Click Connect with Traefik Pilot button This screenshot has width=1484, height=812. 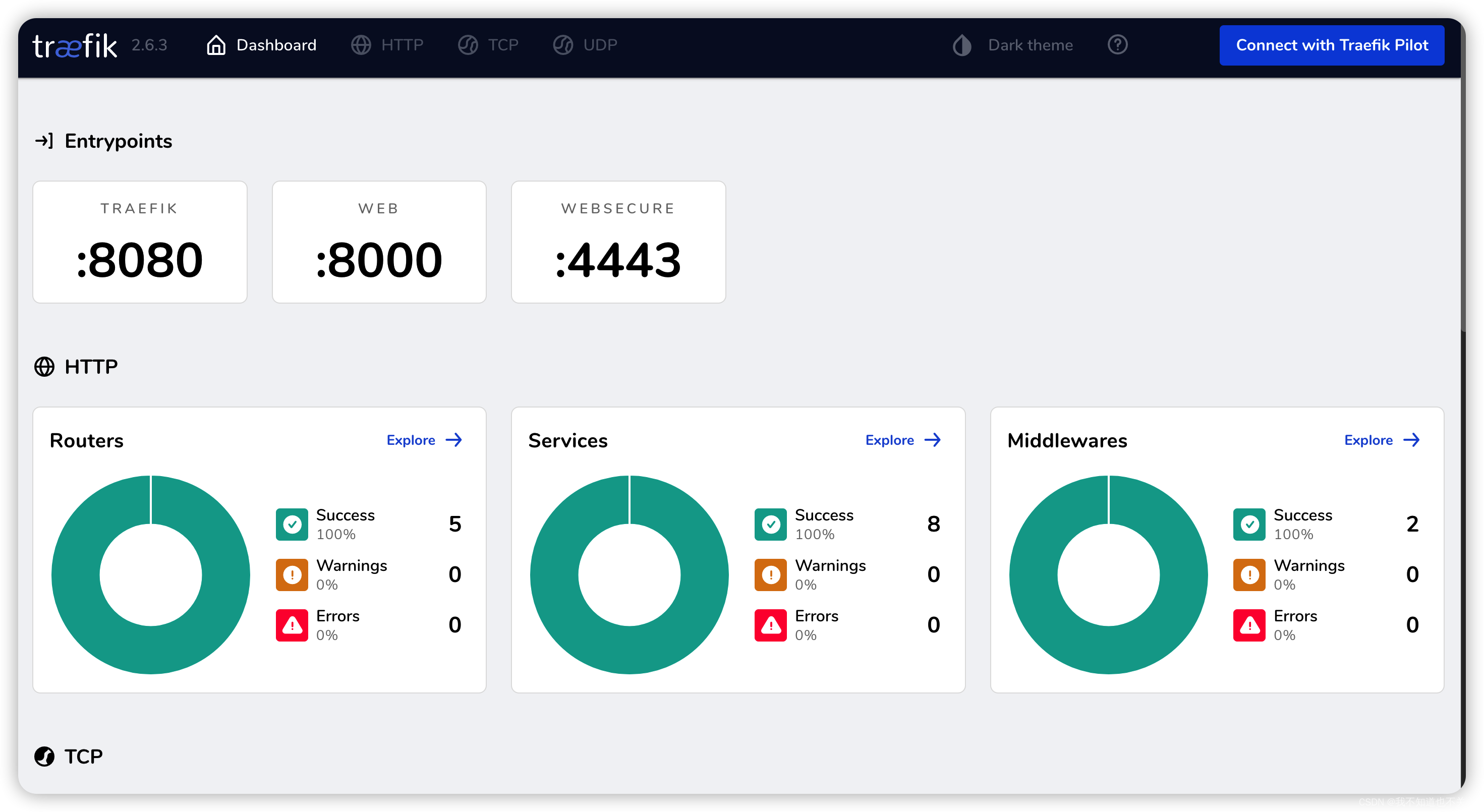click(1331, 45)
